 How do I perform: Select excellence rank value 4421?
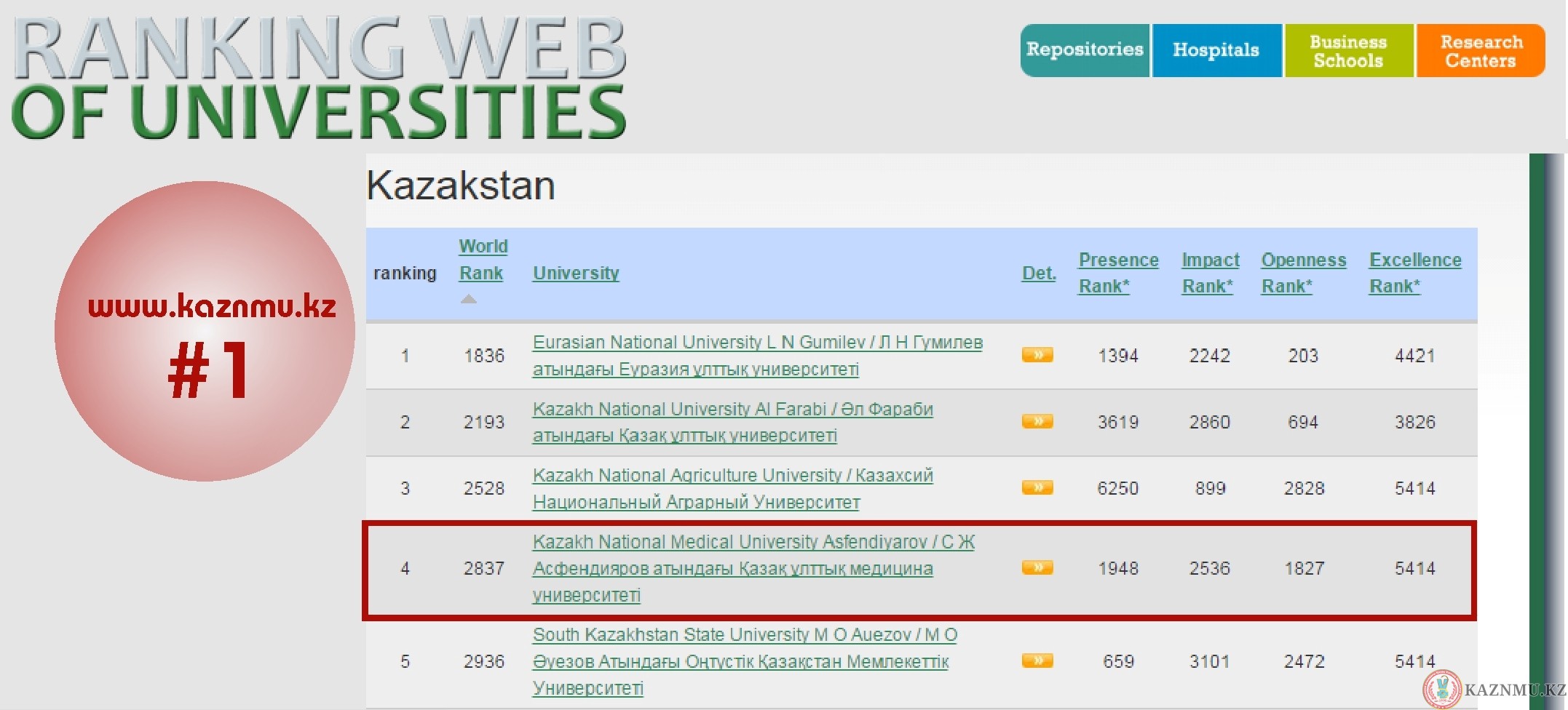click(1415, 356)
